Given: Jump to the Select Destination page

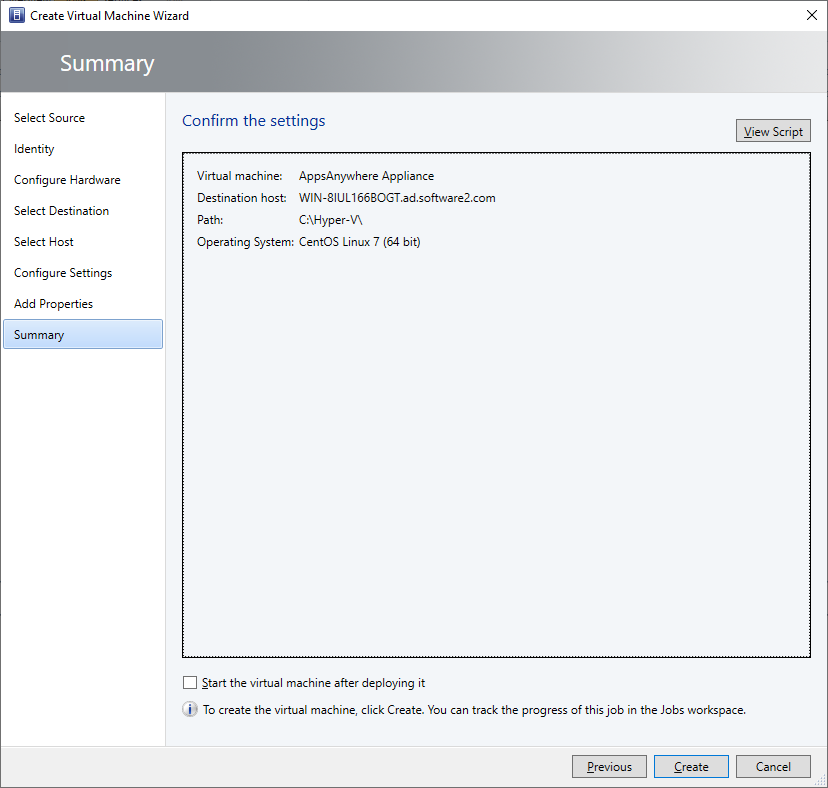Looking at the screenshot, I should pyautogui.click(x=62, y=211).
